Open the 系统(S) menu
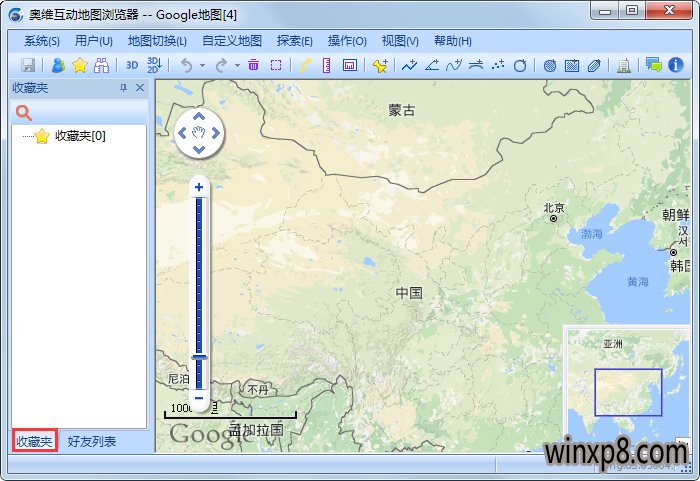 pos(42,41)
